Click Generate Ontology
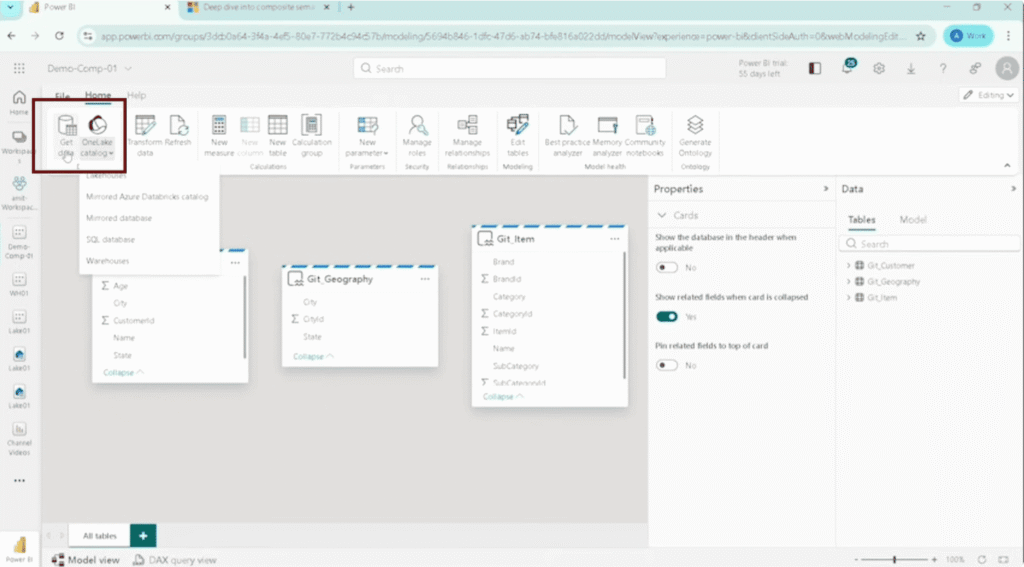The height and width of the screenshot is (567, 1024). point(695,136)
